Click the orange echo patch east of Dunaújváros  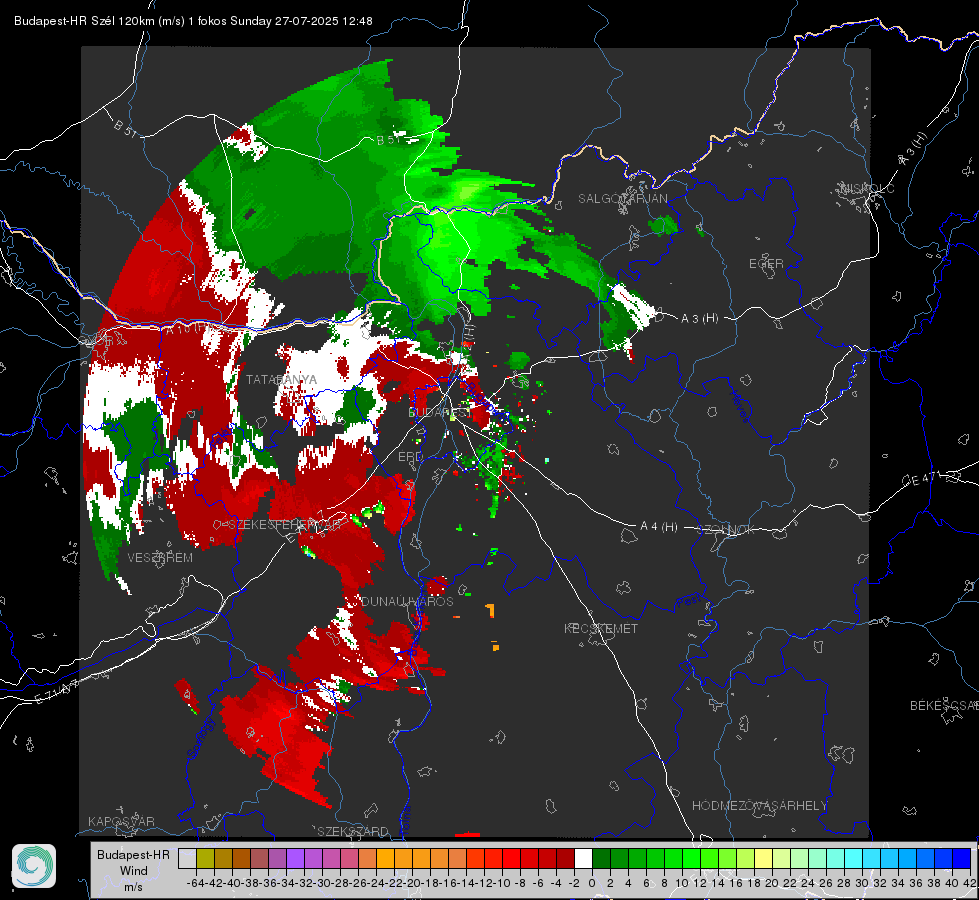coord(491,610)
